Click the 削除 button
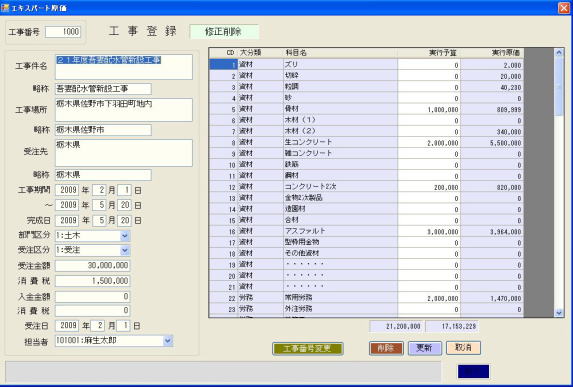This screenshot has width=573, height=387. [x=386, y=348]
